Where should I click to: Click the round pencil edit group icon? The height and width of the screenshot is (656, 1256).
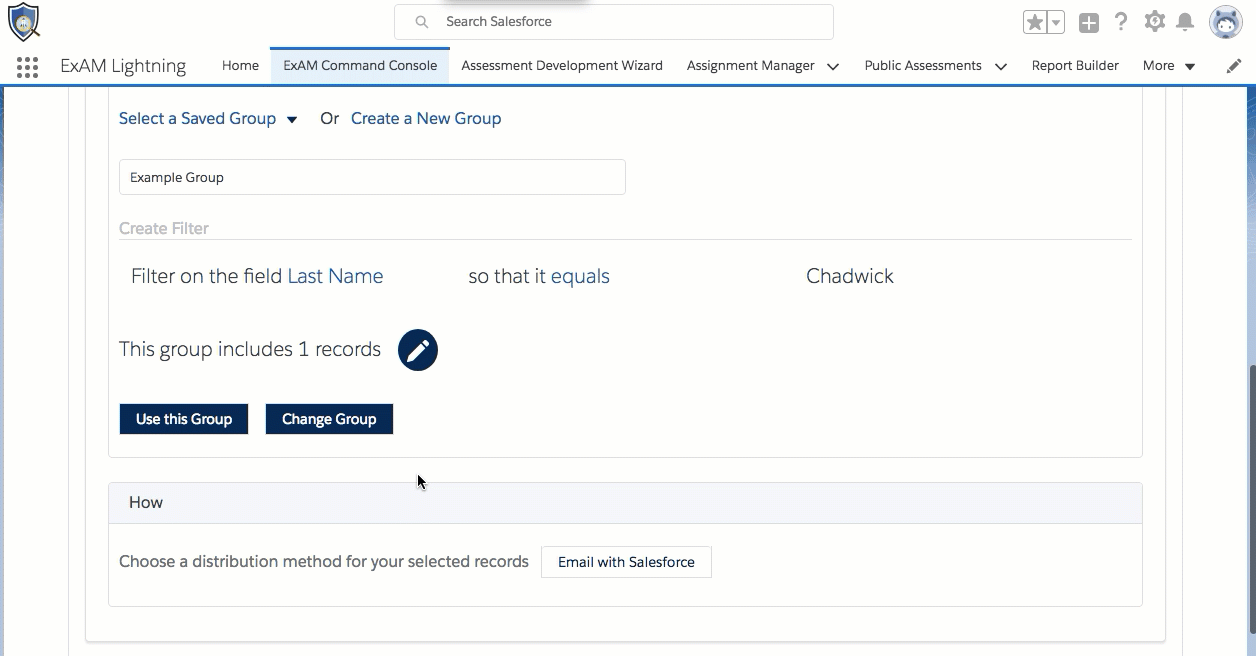418,350
